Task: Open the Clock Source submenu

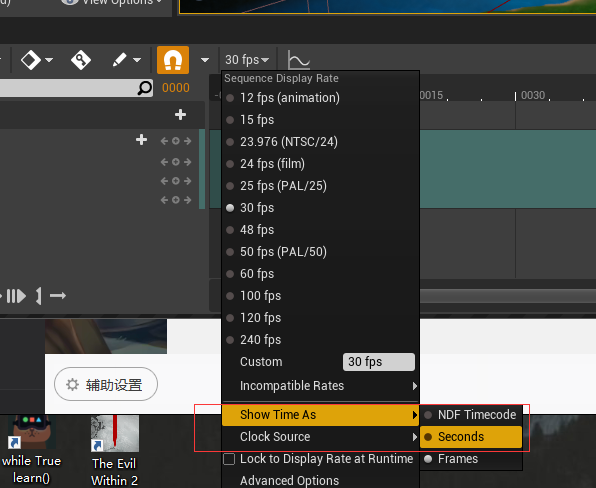Action: click(320, 437)
